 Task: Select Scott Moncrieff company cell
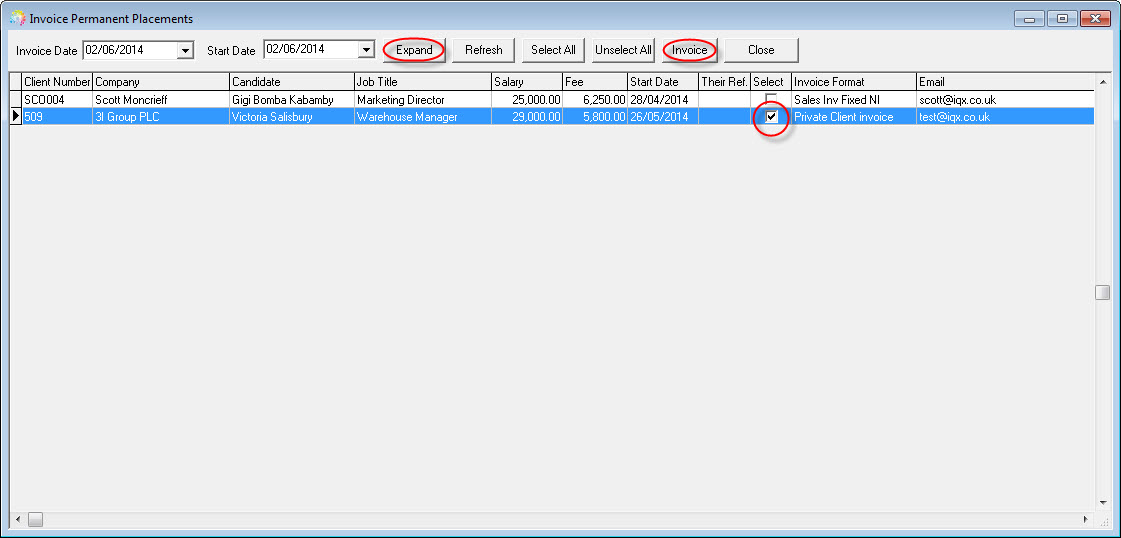click(161, 100)
